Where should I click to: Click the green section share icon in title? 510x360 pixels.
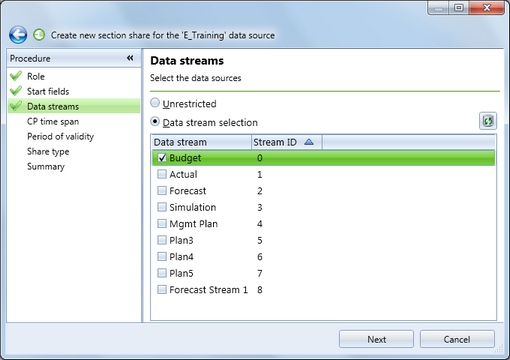pos(39,35)
